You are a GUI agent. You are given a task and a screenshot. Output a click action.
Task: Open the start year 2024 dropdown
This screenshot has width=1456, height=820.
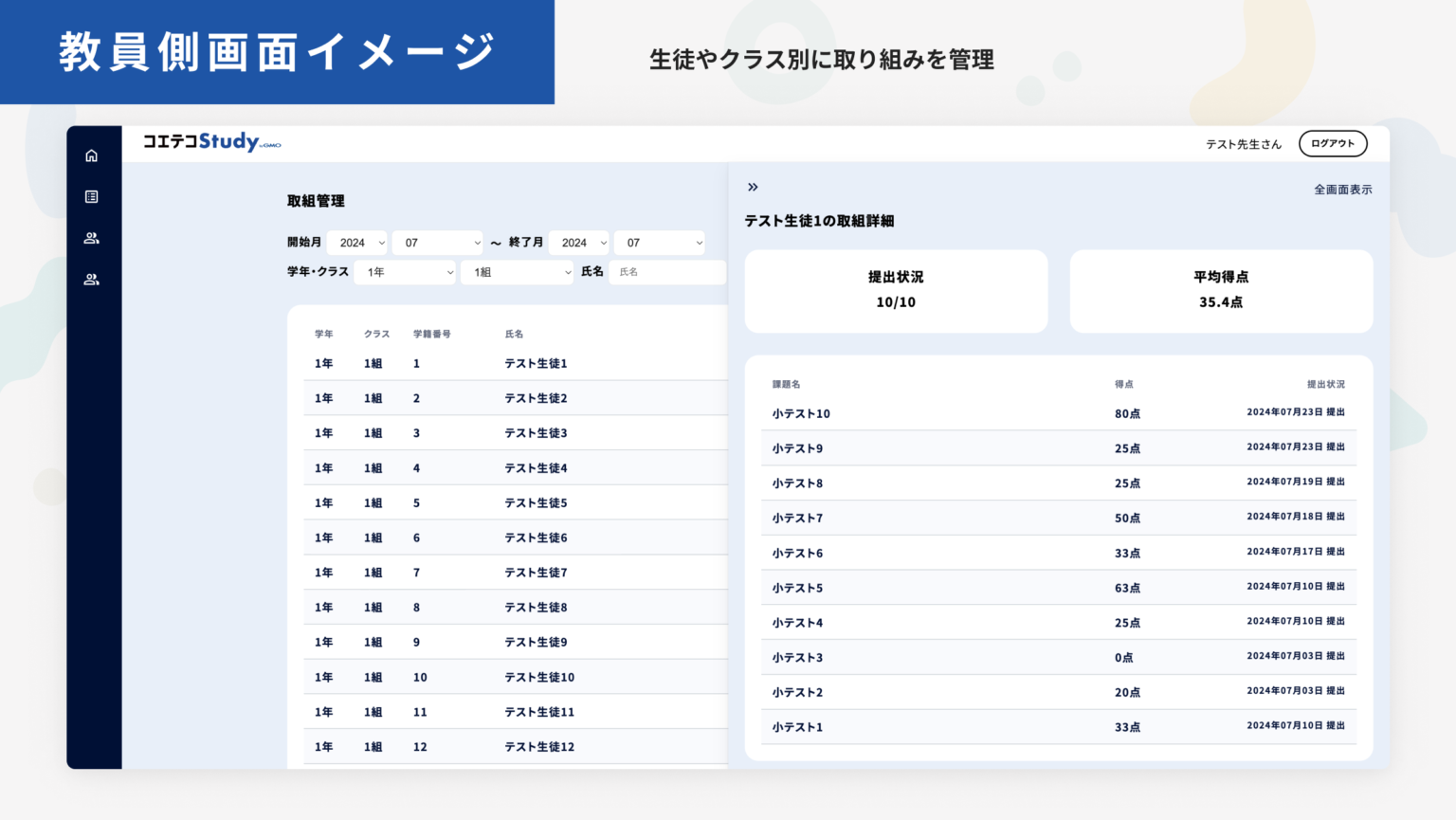click(x=357, y=242)
